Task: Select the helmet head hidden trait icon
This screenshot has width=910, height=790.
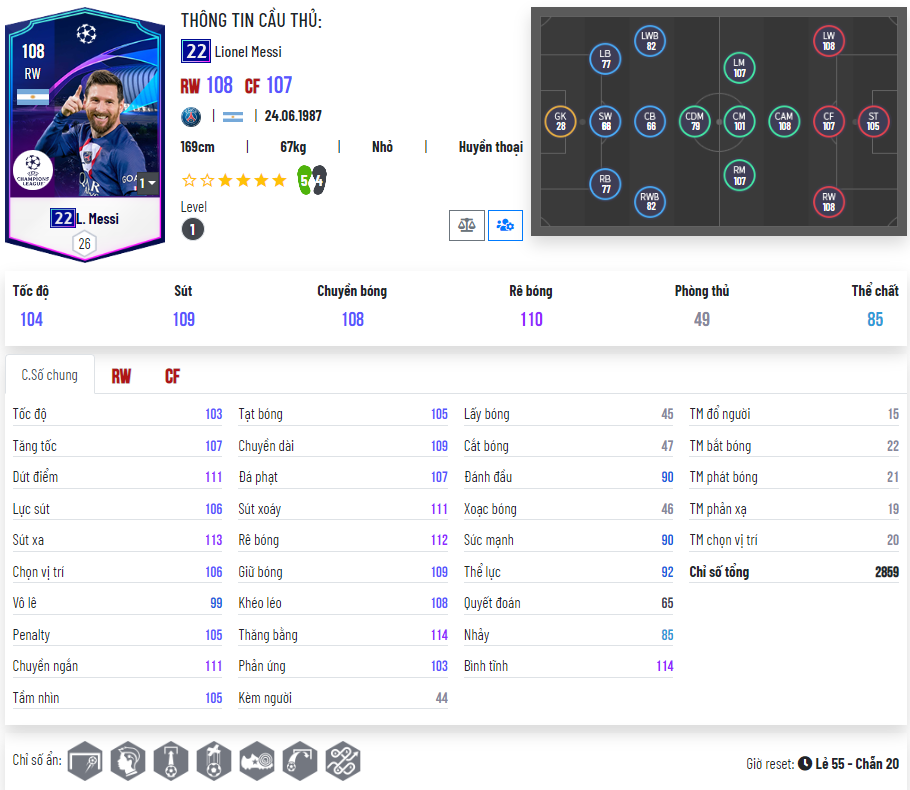Action: click(128, 760)
